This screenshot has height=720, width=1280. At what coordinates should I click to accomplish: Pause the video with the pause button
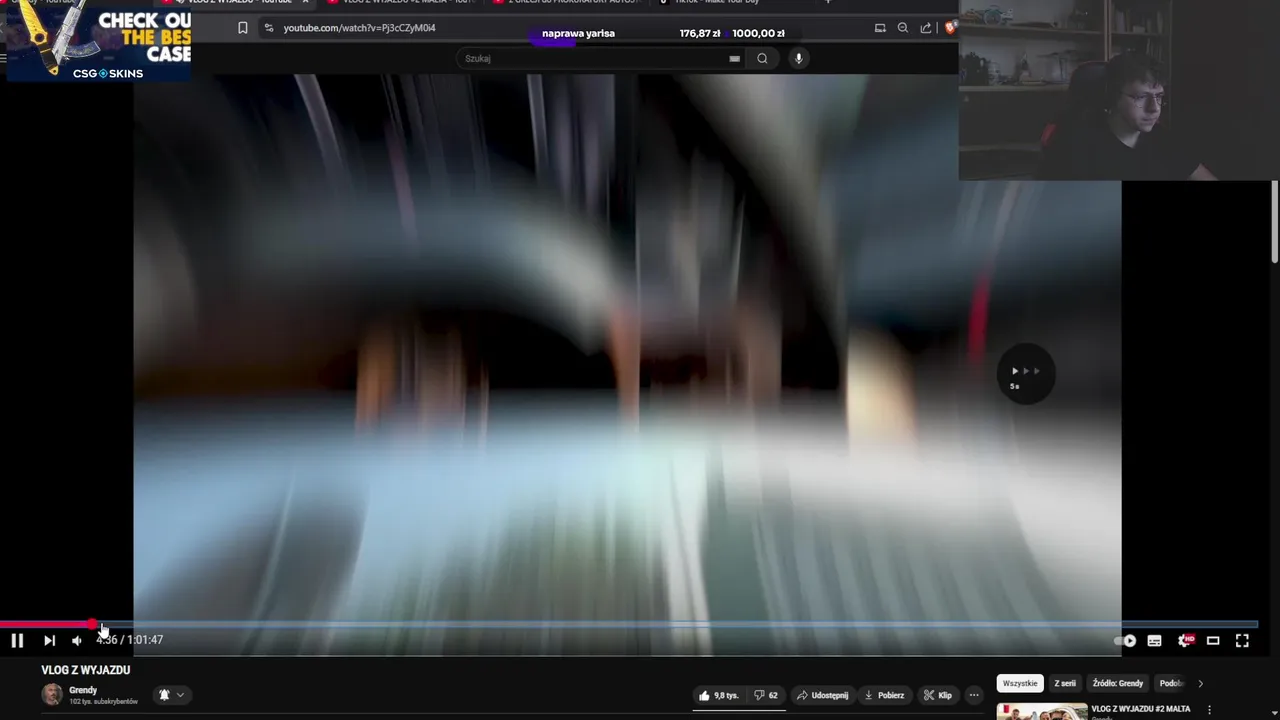[17, 640]
